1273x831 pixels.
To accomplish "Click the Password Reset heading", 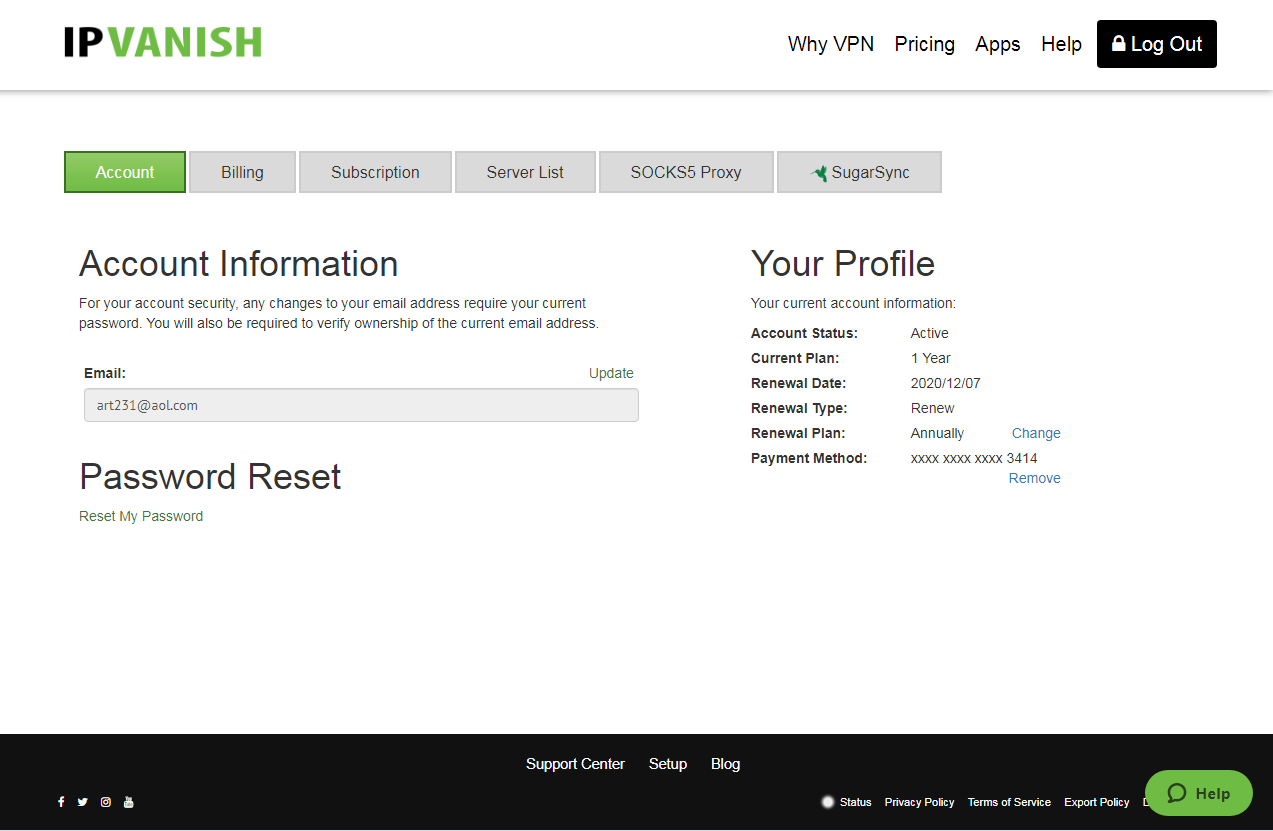I will point(210,477).
